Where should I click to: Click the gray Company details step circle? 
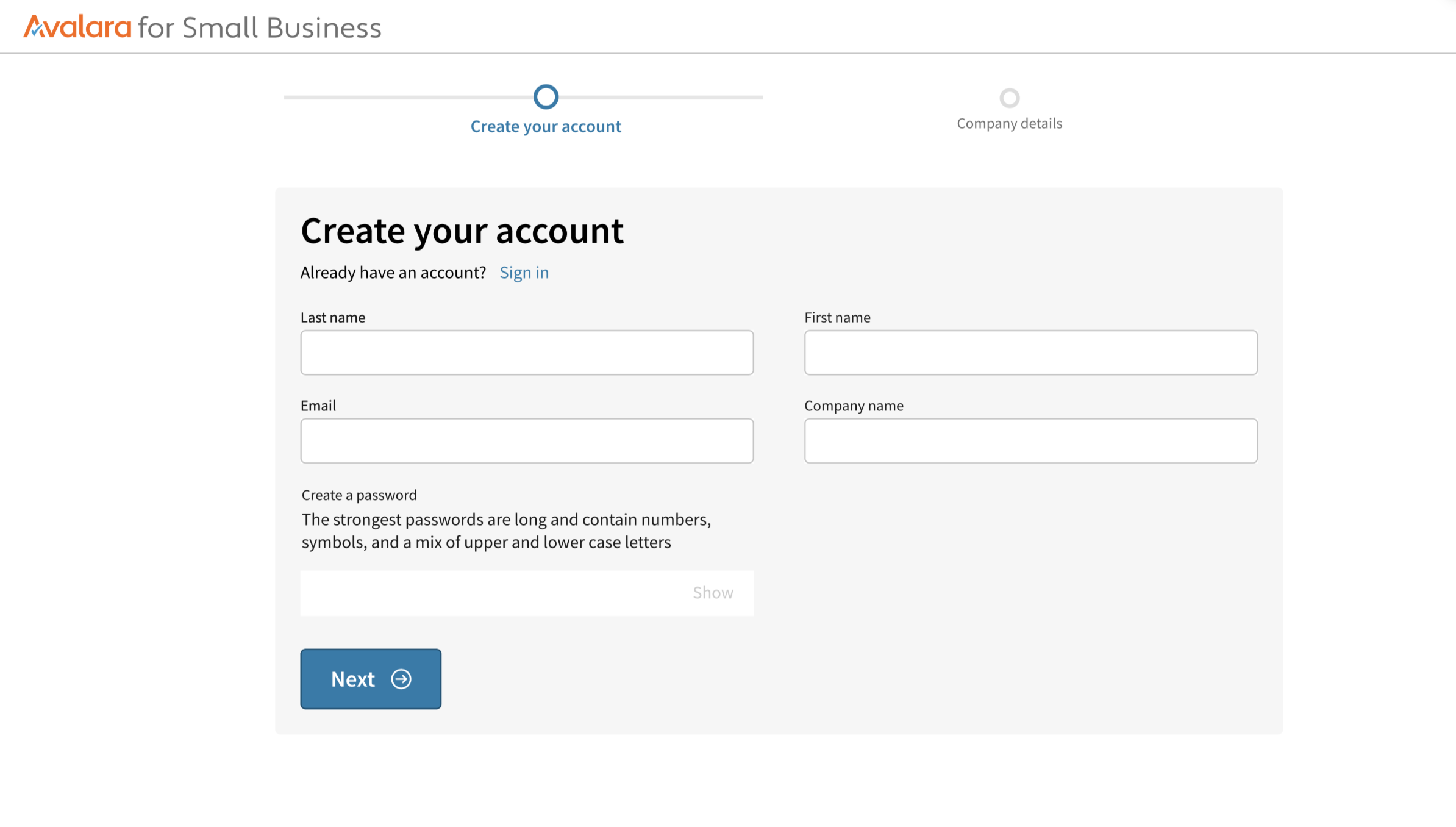tap(1009, 98)
